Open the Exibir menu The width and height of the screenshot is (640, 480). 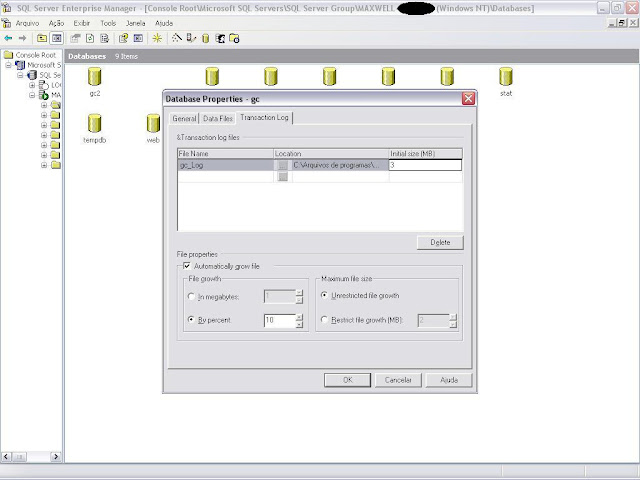82,23
